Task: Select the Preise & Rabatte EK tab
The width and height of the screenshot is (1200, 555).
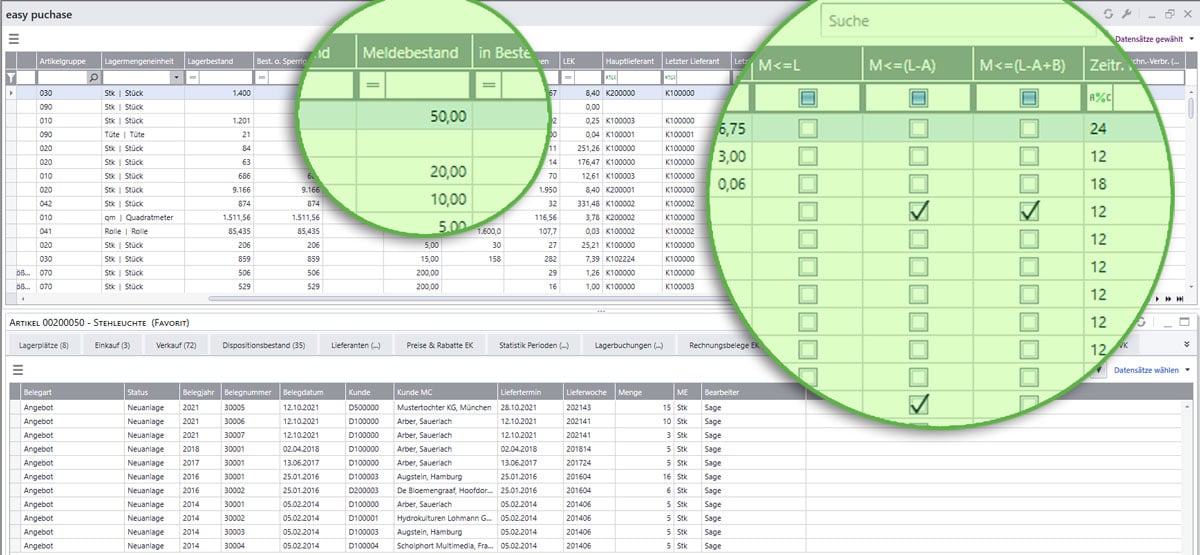Action: click(x=441, y=344)
